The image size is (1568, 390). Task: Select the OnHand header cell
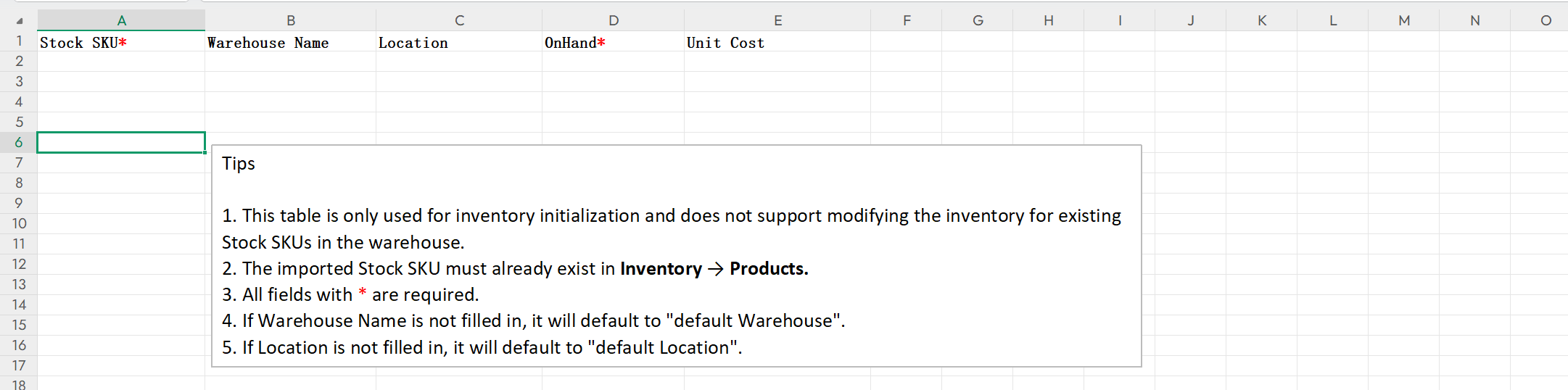(613, 43)
